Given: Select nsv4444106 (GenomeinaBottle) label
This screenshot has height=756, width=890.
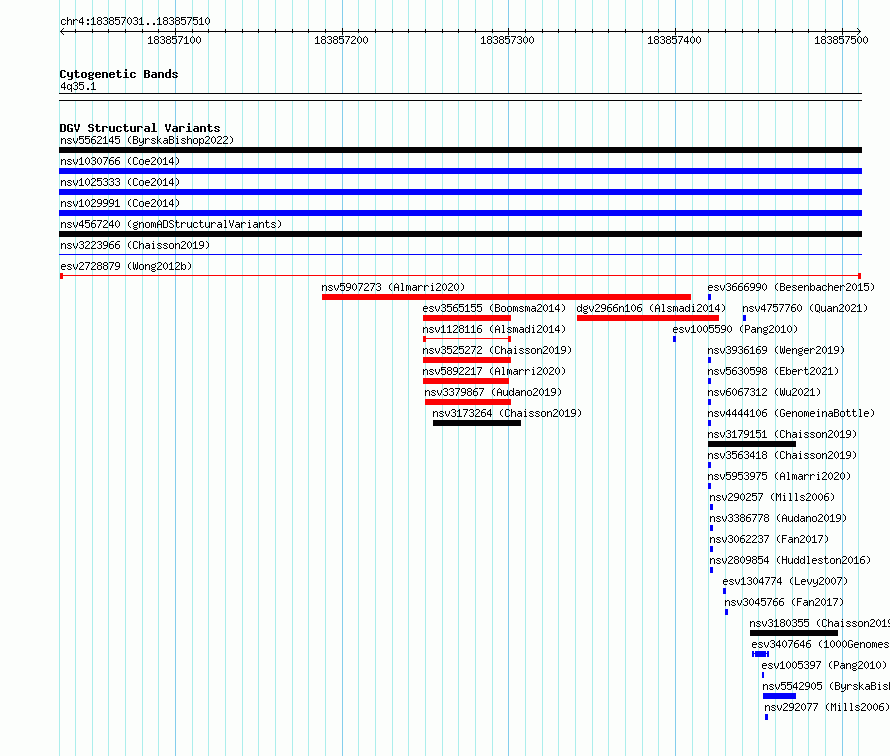Looking at the screenshot, I should 791,413.
